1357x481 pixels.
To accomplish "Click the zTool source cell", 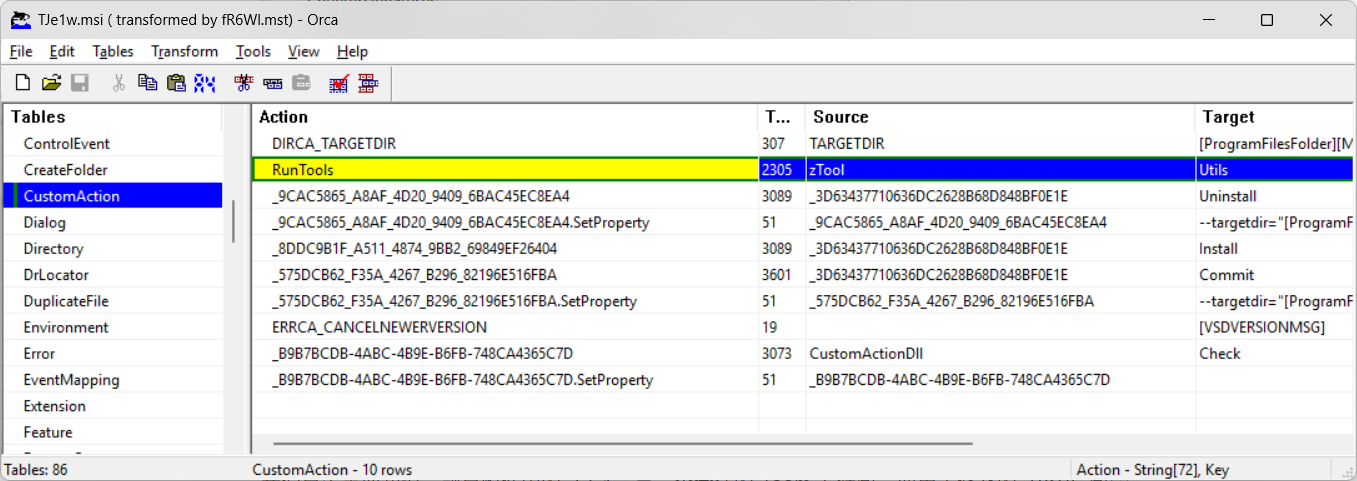I will pos(1000,170).
